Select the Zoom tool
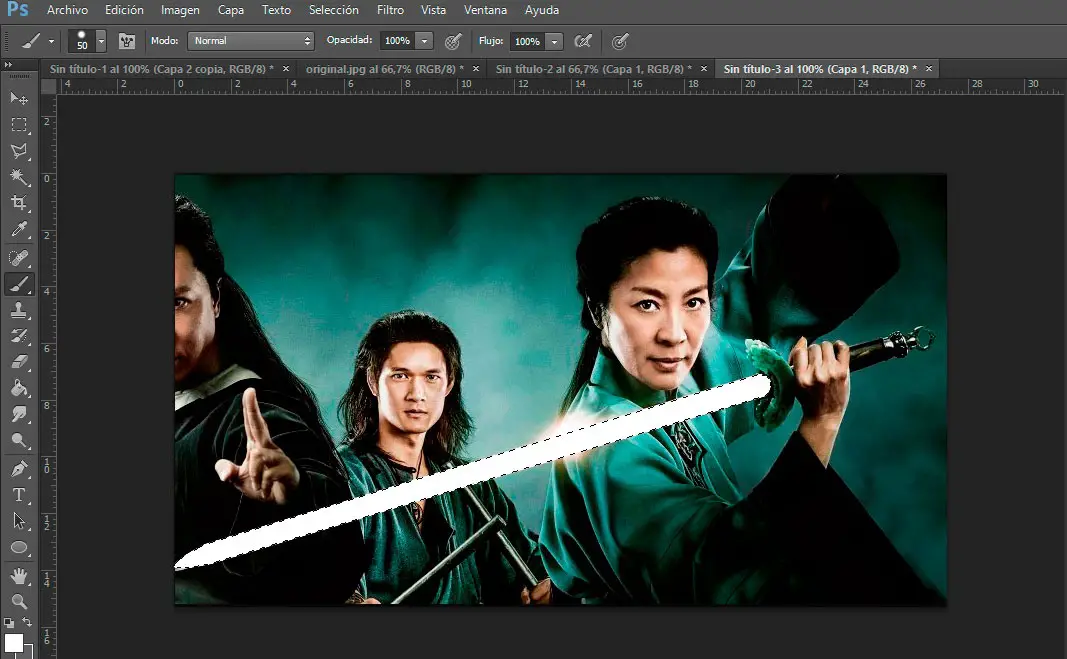The width and height of the screenshot is (1067, 659). coord(19,602)
